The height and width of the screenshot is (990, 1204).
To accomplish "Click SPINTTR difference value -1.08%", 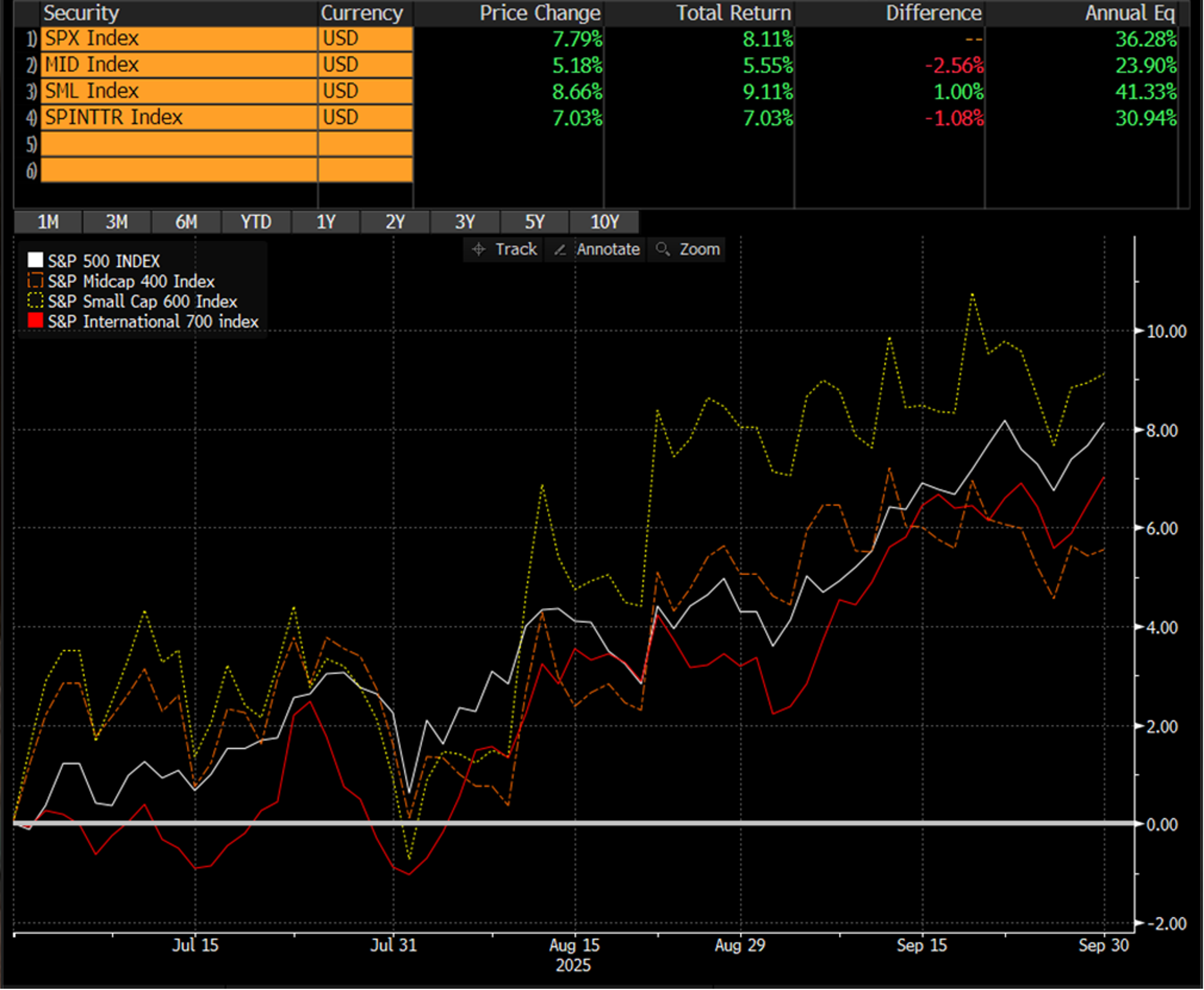I will click(954, 118).
